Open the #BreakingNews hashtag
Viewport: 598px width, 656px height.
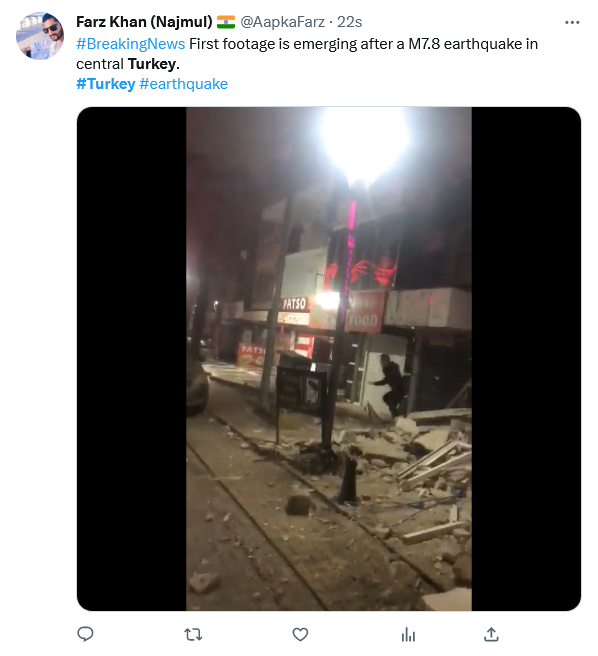[131, 44]
